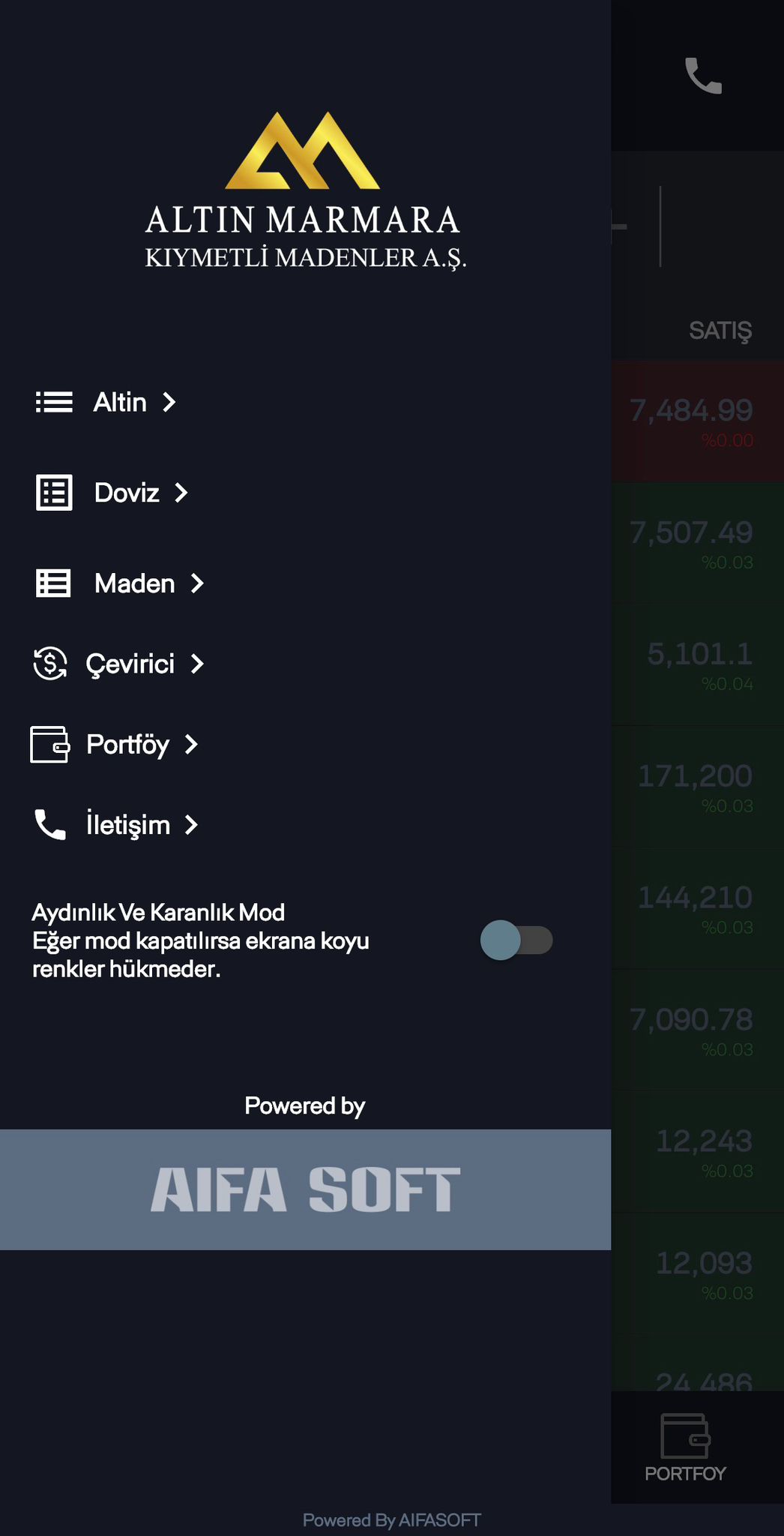This screenshot has height=1536, width=784.
Task: Click the Portföy wallet icon in menu
Action: [x=49, y=745]
